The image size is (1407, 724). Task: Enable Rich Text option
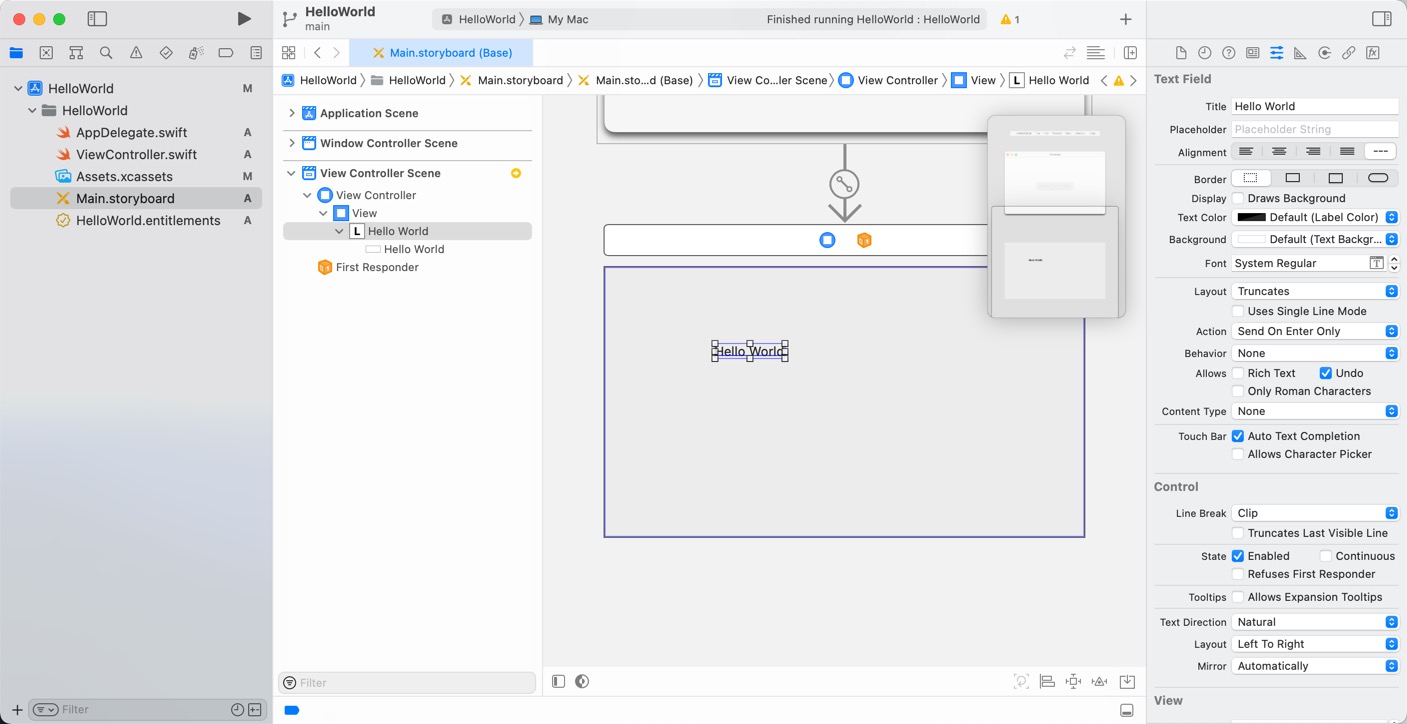pyautogui.click(x=1238, y=373)
